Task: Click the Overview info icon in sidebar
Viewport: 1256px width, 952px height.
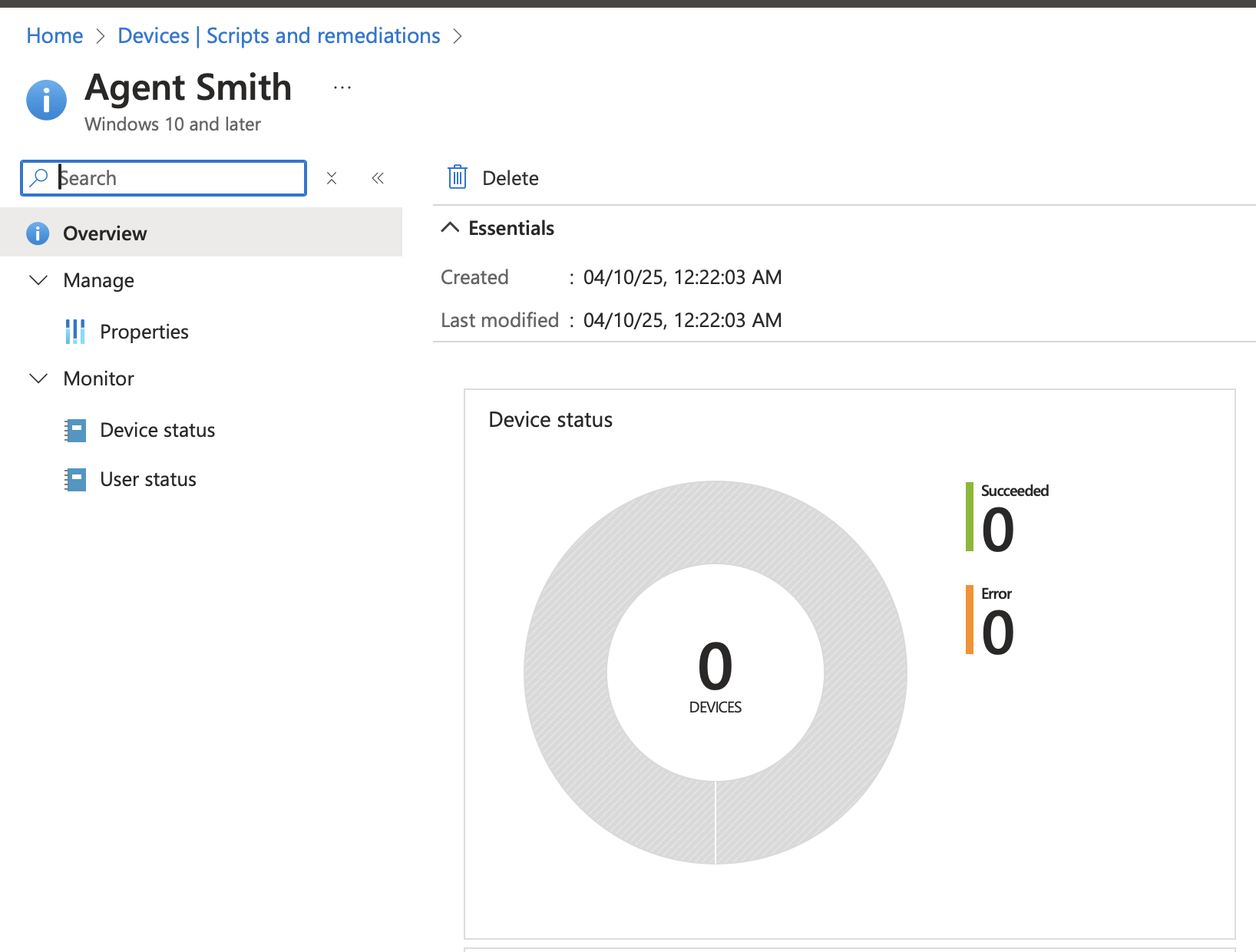Action: [x=38, y=233]
